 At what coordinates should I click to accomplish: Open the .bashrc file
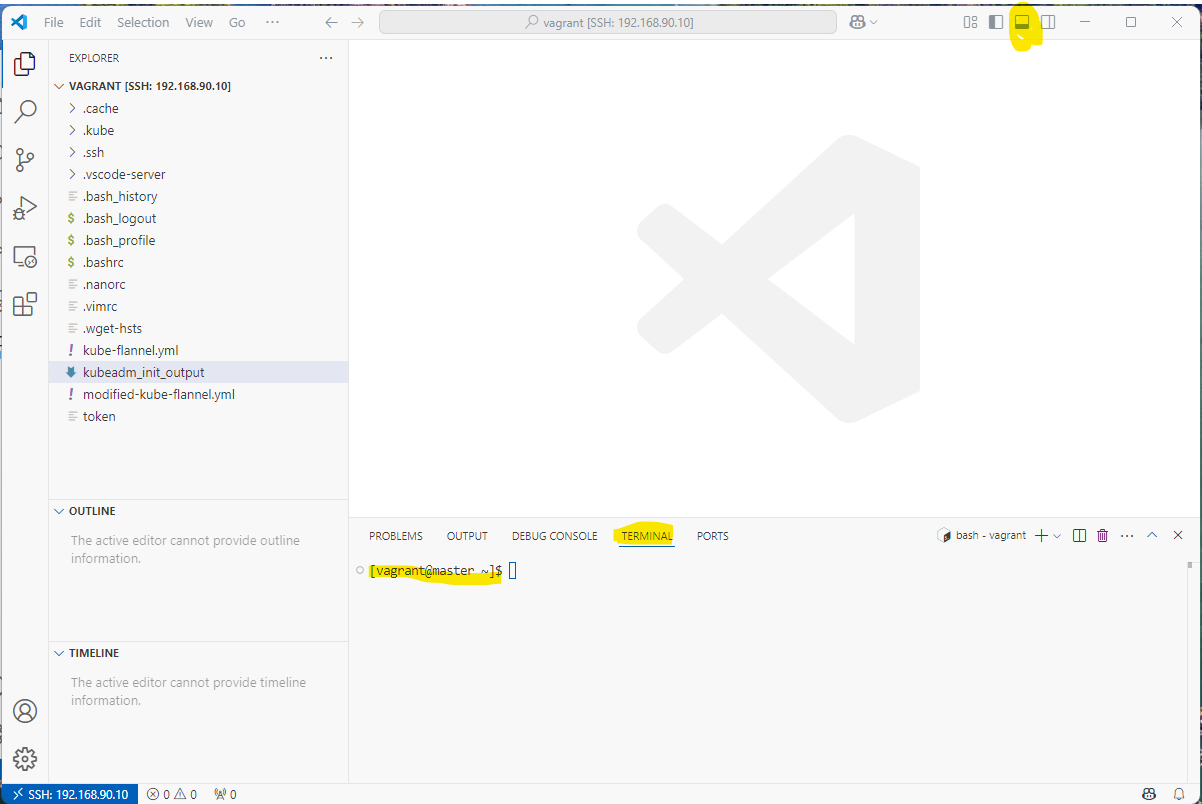coord(198,262)
